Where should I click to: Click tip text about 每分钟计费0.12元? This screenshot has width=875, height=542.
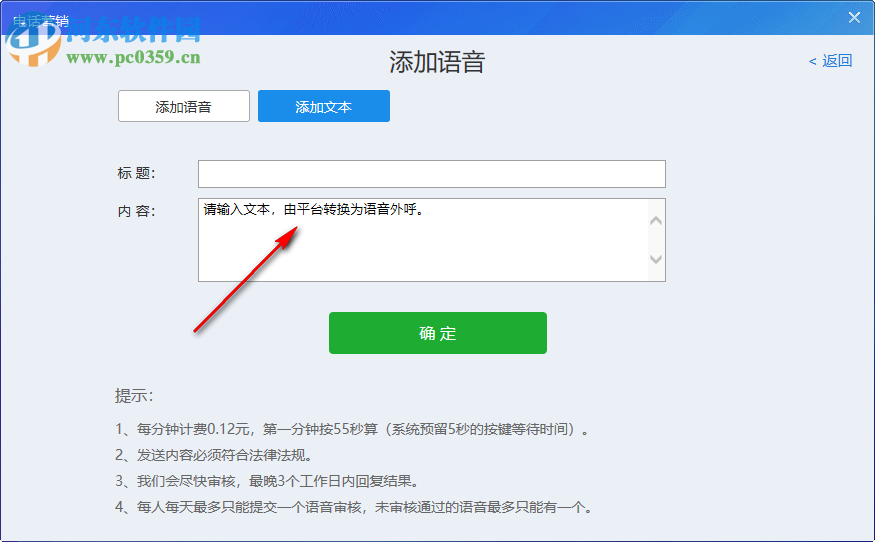(x=352, y=429)
